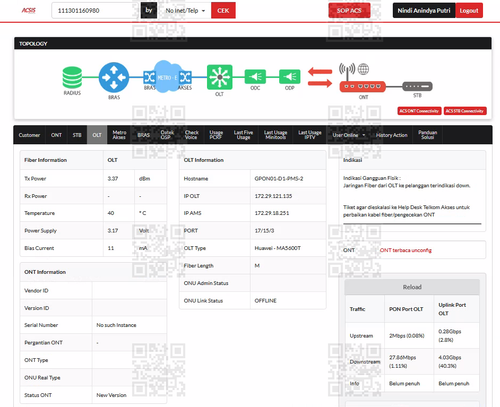Click the BRAS-side Metro switch icon

tap(149, 77)
